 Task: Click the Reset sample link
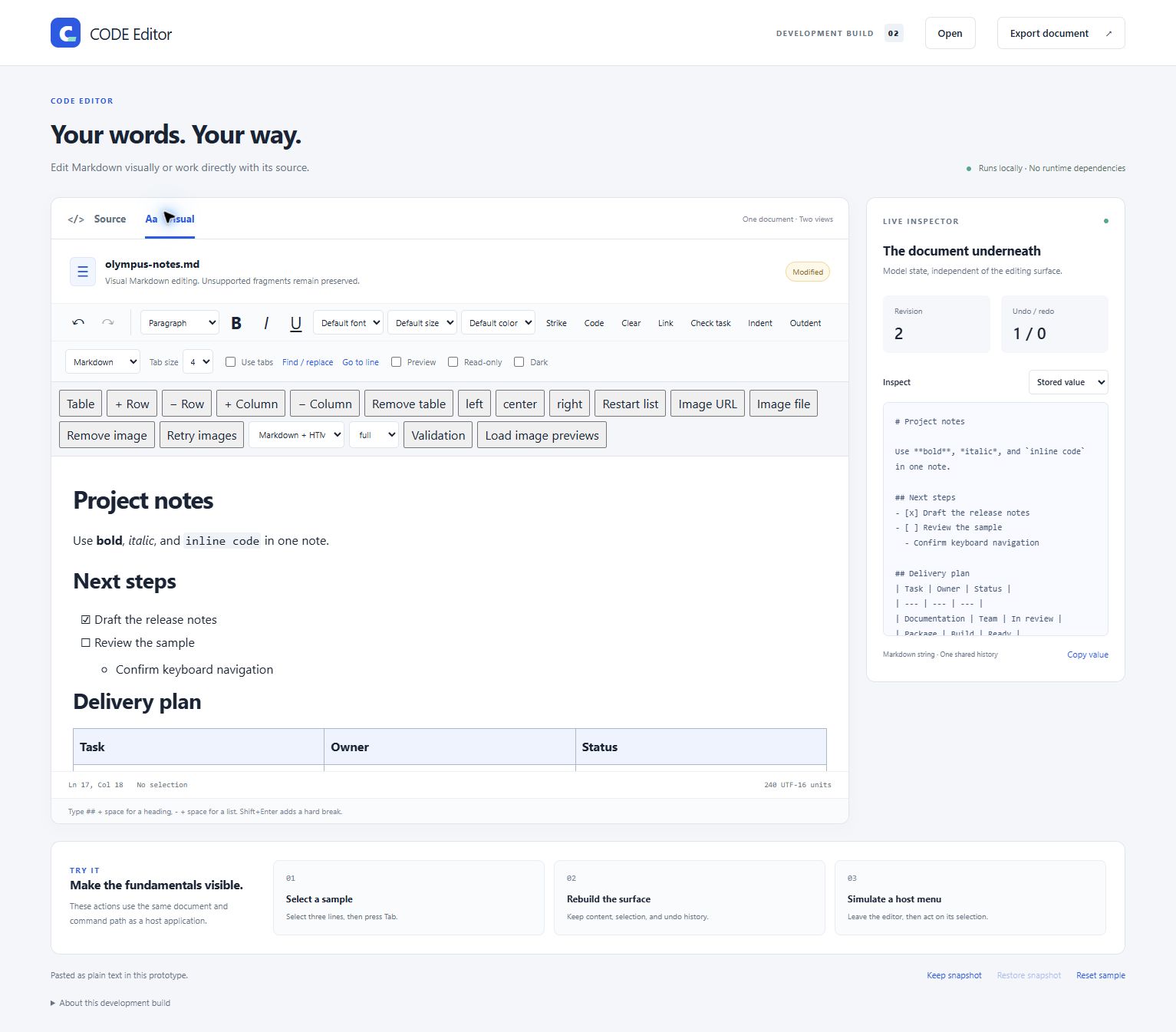coord(1101,975)
